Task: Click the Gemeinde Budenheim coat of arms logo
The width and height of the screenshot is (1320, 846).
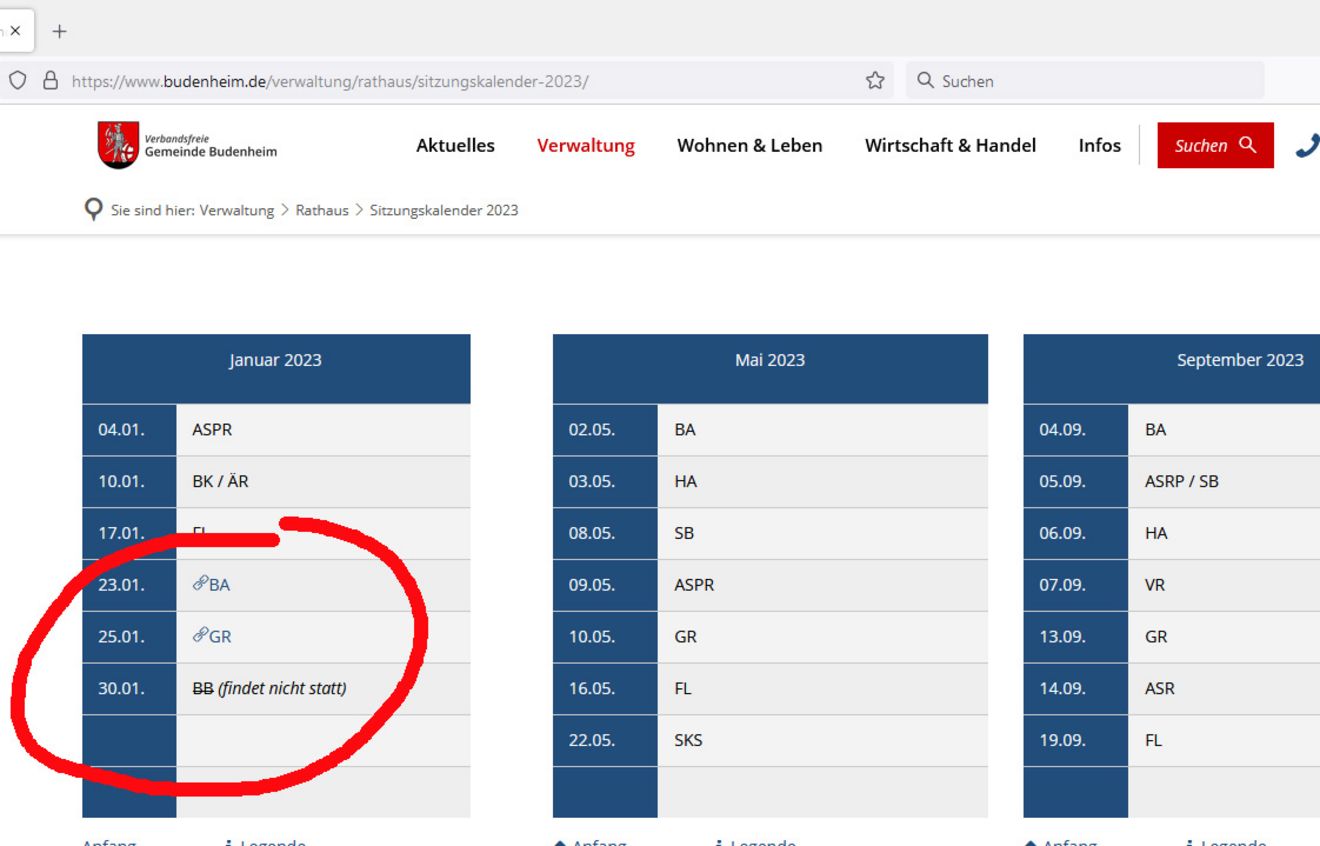Action: pyautogui.click(x=118, y=145)
